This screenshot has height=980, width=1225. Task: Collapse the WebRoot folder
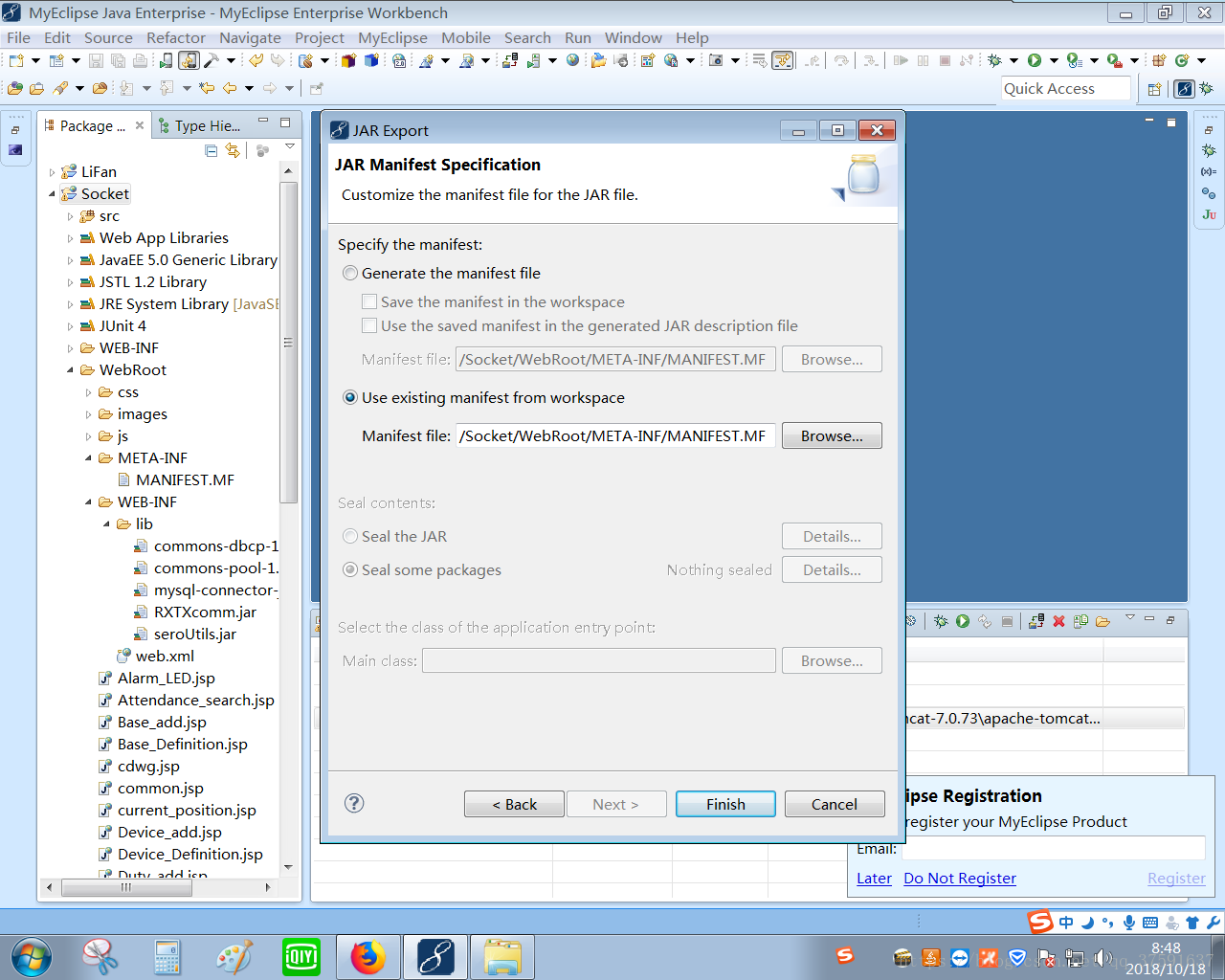[x=70, y=370]
